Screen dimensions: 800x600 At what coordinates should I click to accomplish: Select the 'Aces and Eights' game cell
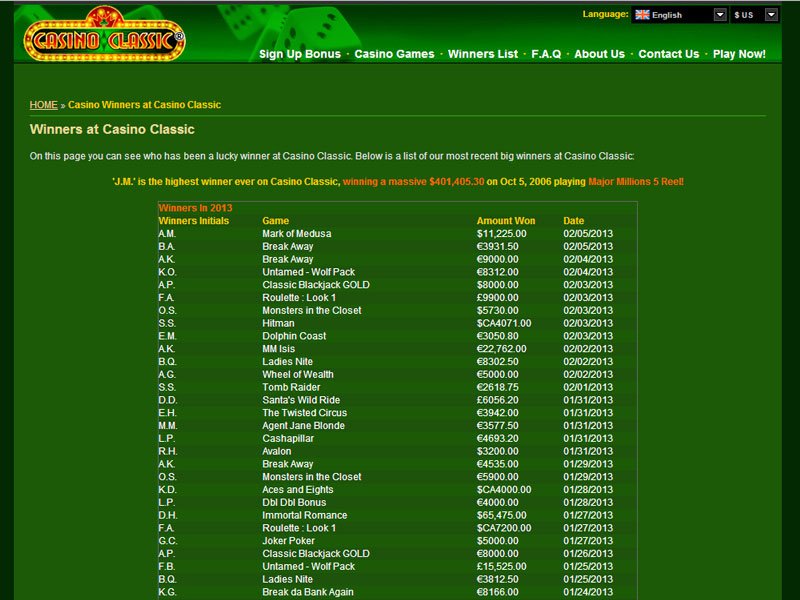click(x=297, y=490)
